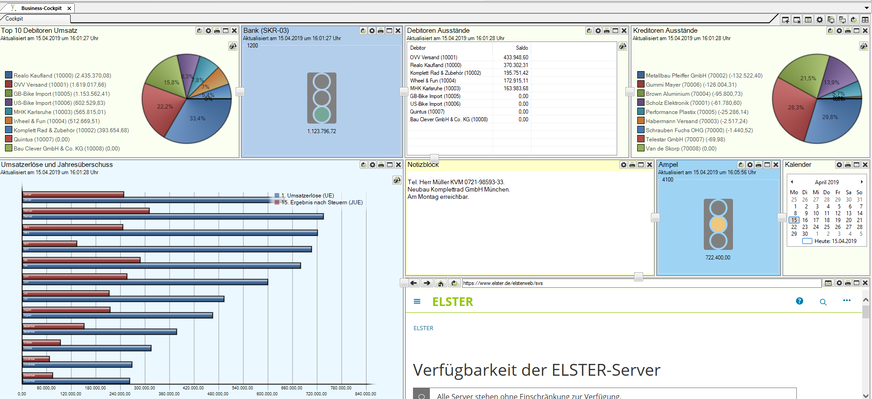Click the green ELSTER logo
The image size is (872, 399).
[x=453, y=302]
